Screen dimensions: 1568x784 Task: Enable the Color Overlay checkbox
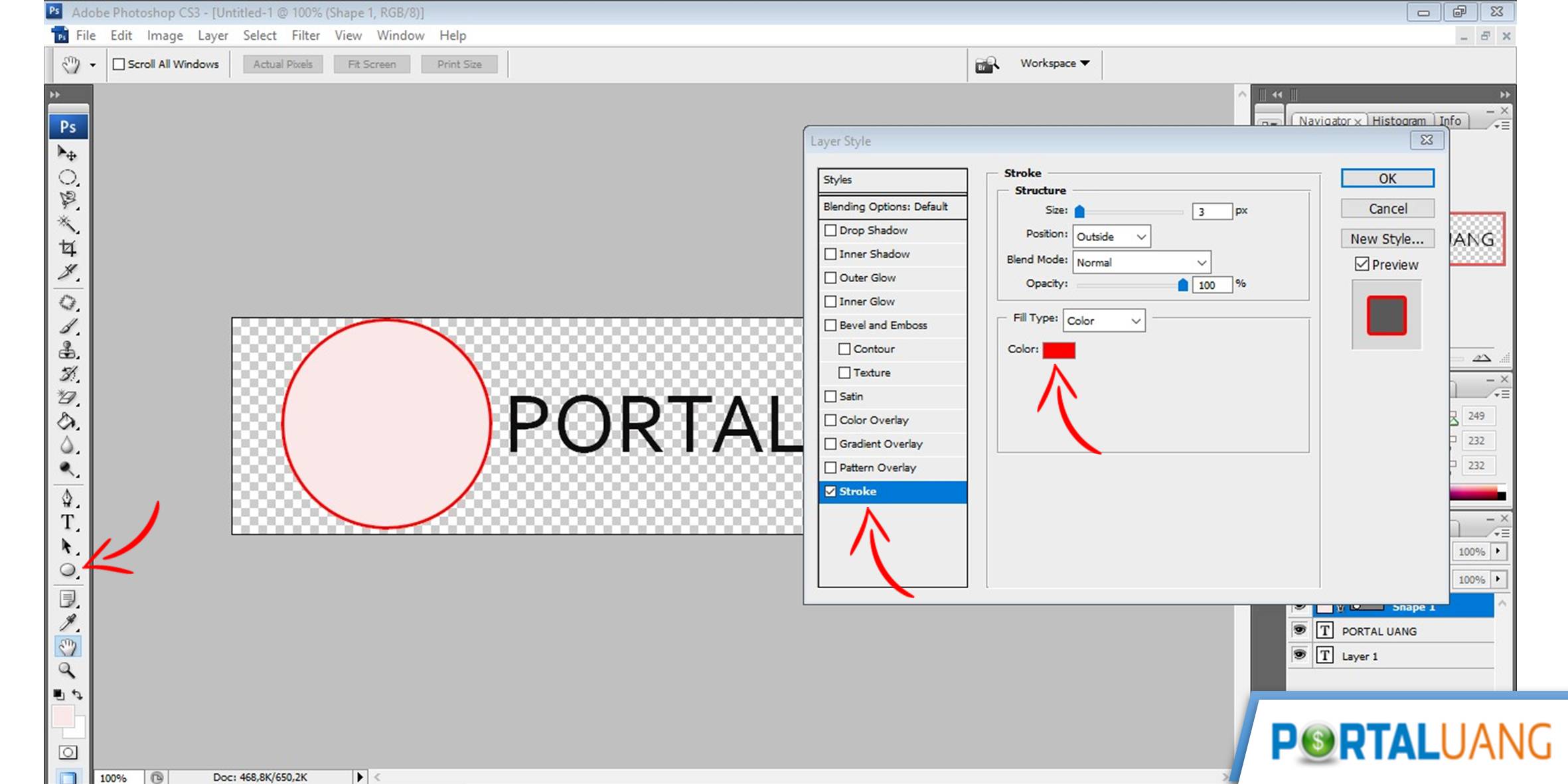pos(832,420)
